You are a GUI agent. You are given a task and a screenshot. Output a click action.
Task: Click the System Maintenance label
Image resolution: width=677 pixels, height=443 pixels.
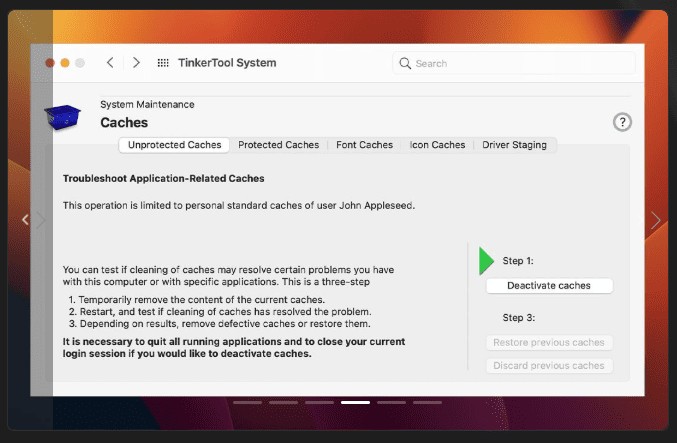pos(147,104)
